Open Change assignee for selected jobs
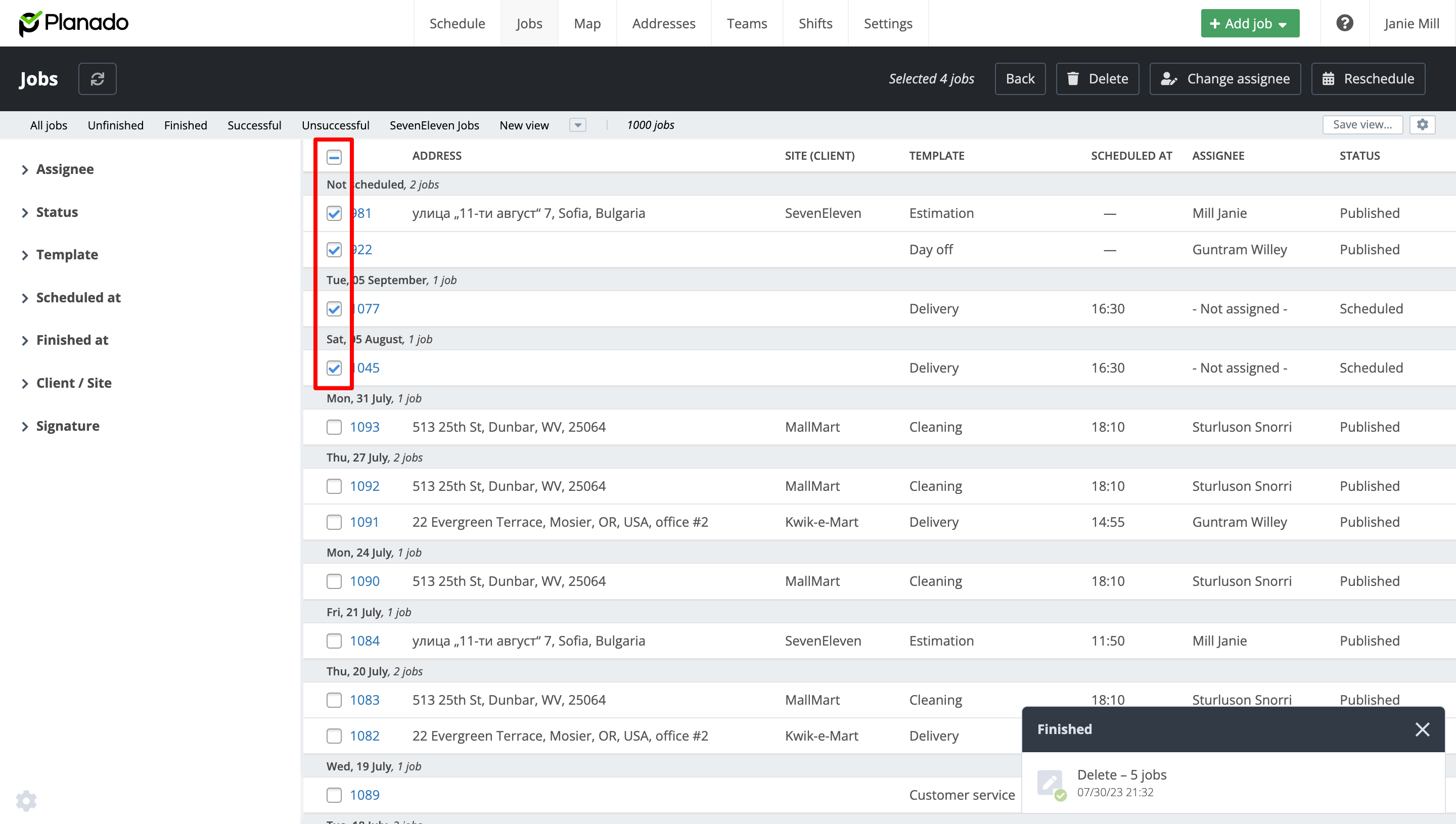The height and width of the screenshot is (824, 1456). tap(1225, 79)
